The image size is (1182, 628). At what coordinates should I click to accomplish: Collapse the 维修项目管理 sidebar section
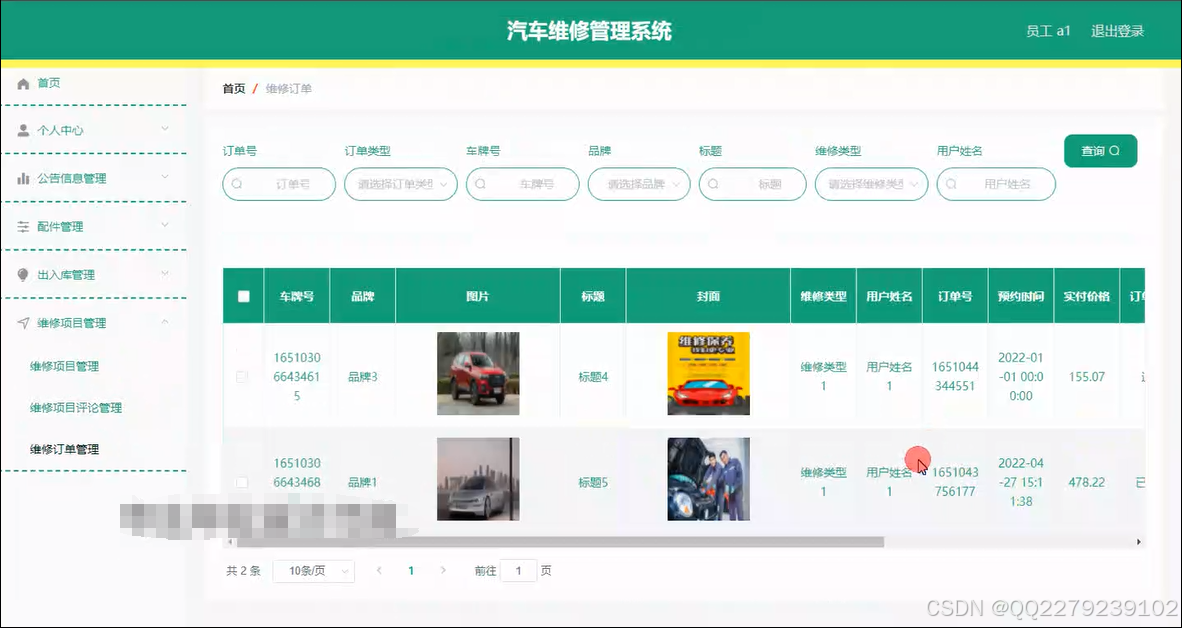(91, 322)
